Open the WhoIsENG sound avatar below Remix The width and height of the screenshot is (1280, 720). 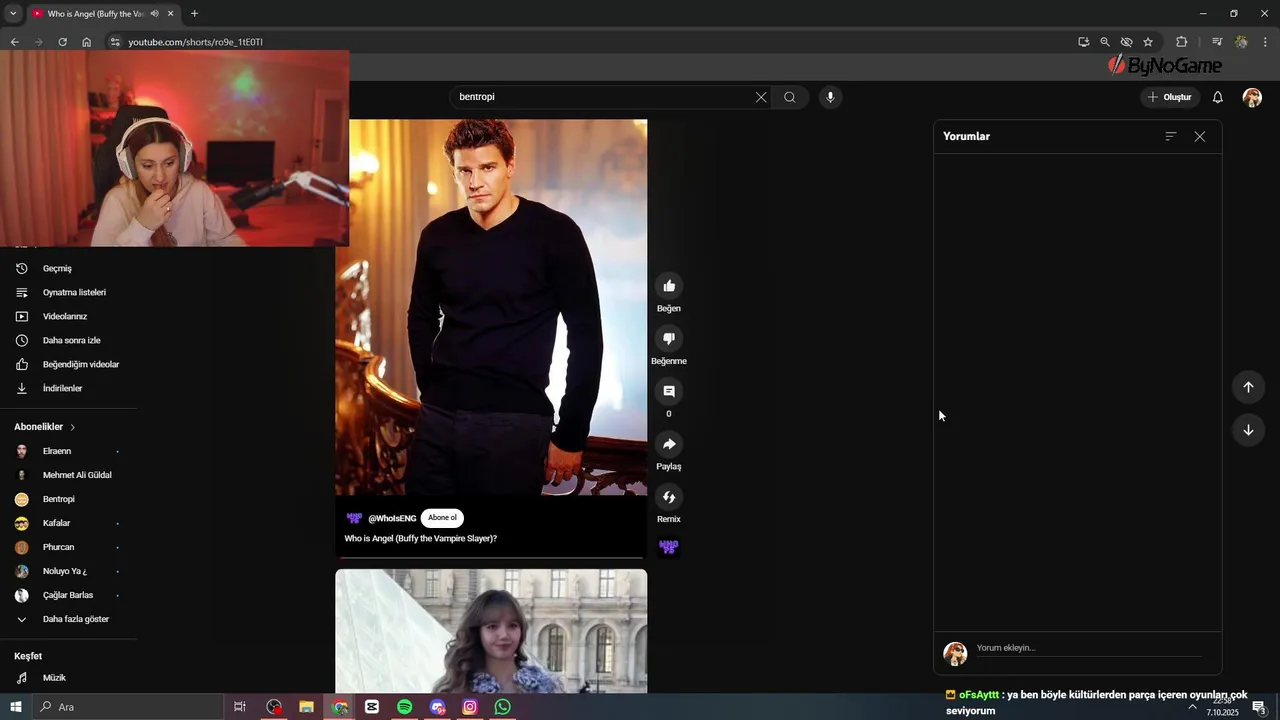(669, 547)
